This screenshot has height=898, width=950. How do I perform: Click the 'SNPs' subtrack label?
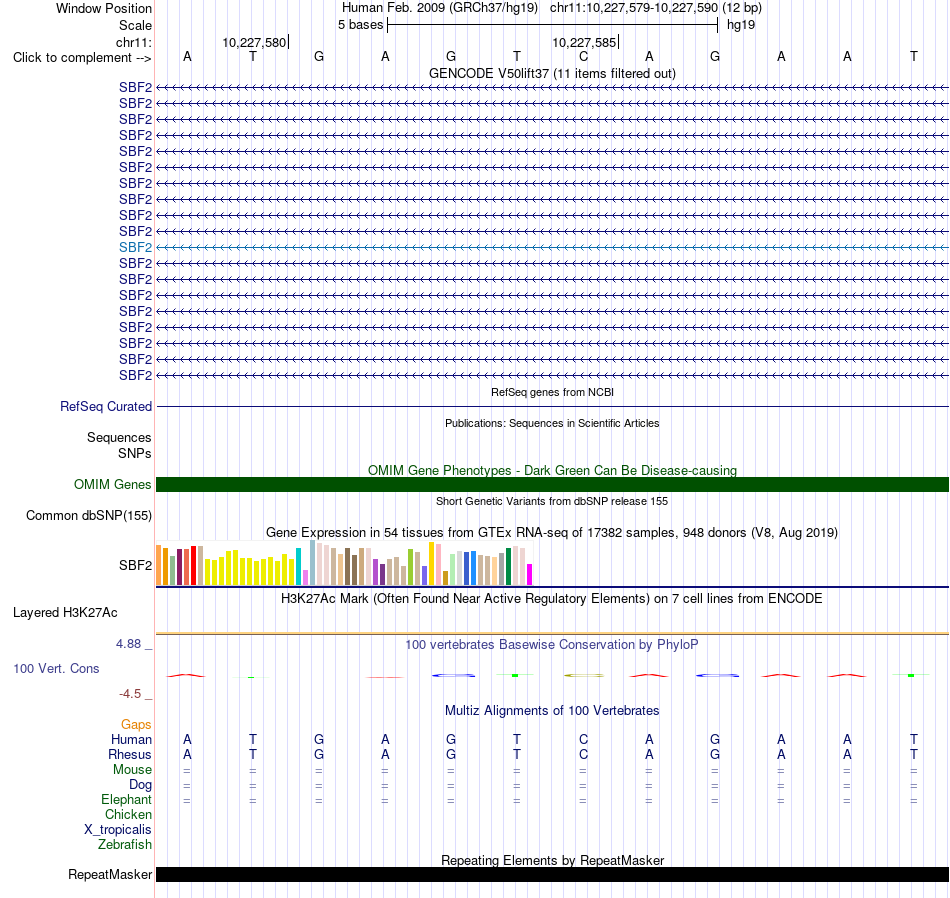135,453
